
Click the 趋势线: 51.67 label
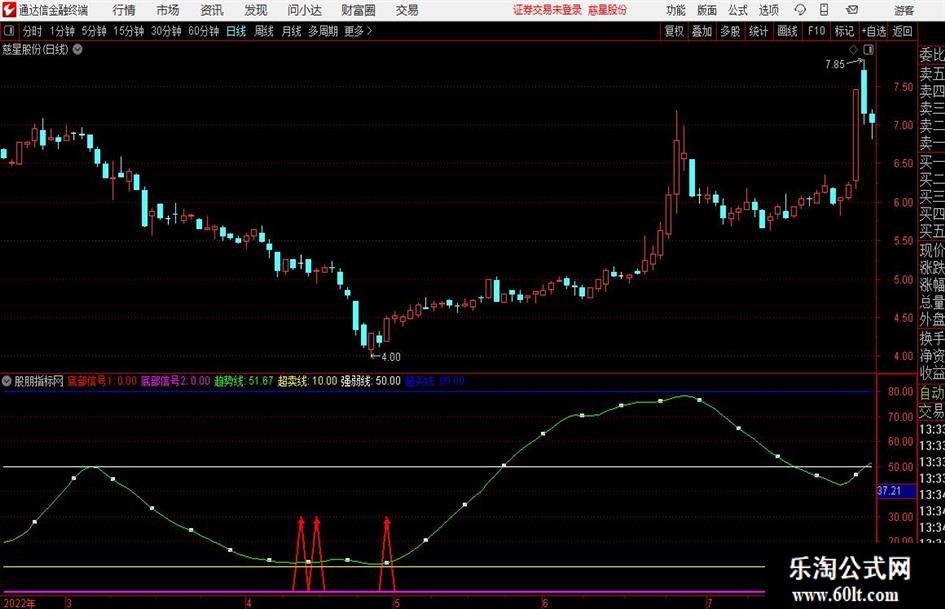click(243, 381)
